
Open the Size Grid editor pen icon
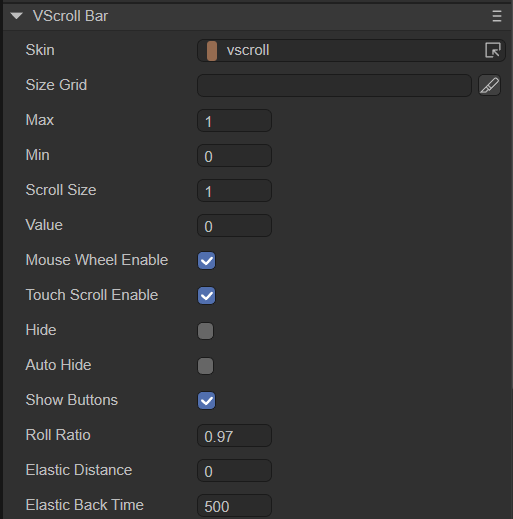pos(489,85)
